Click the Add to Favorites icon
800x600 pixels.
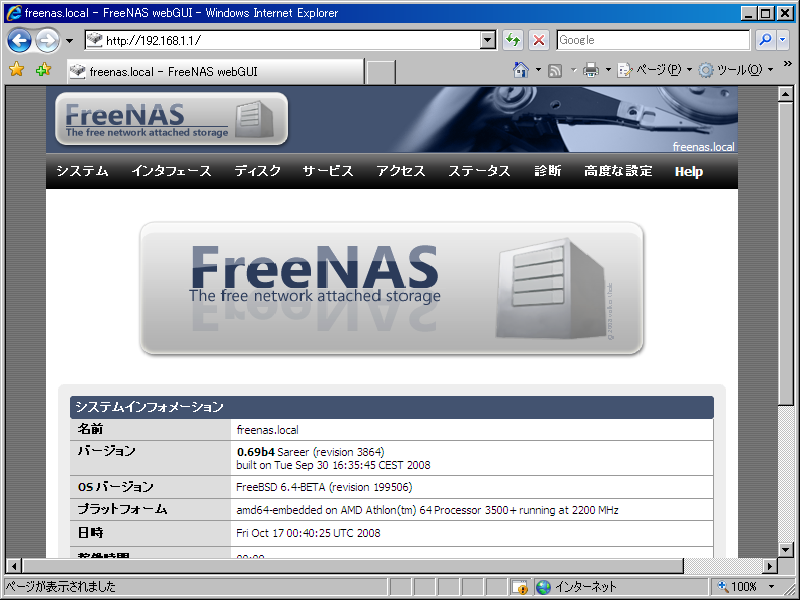(x=43, y=69)
